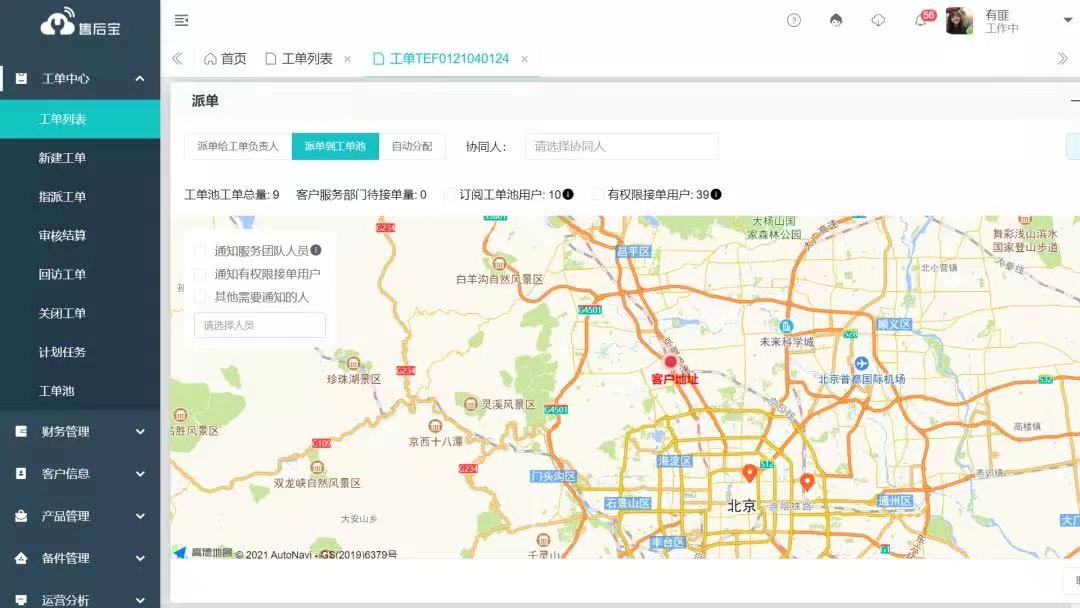Image resolution: width=1080 pixels, height=608 pixels.
Task: Open 指派工单 in the sidebar
Action: pos(62,197)
